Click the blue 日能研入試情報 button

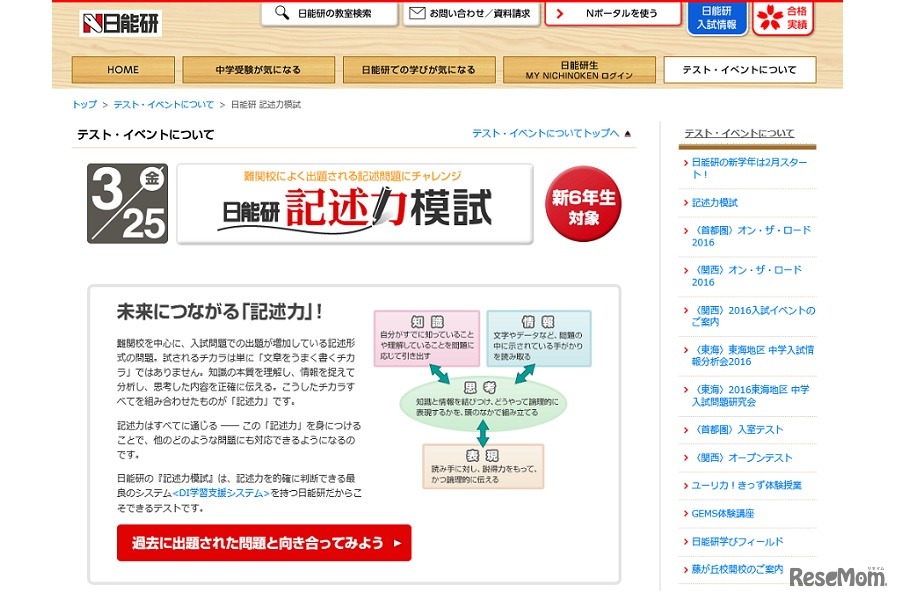(x=721, y=18)
